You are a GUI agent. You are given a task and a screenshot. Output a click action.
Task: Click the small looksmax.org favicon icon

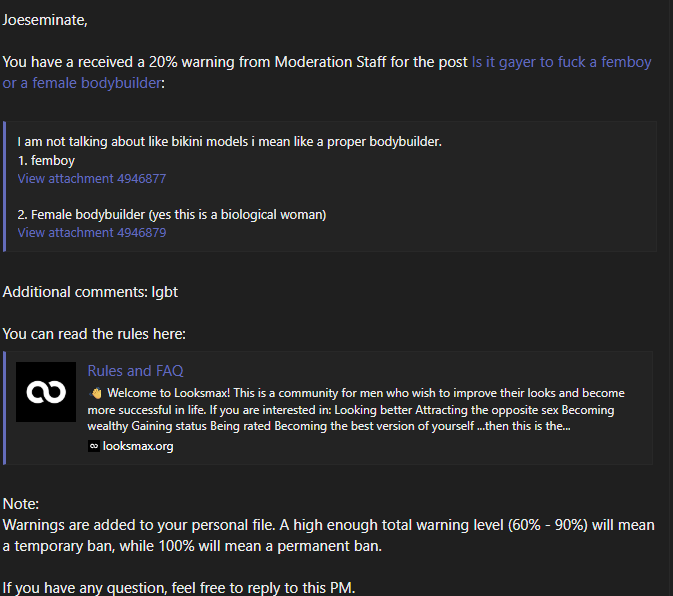coord(93,447)
